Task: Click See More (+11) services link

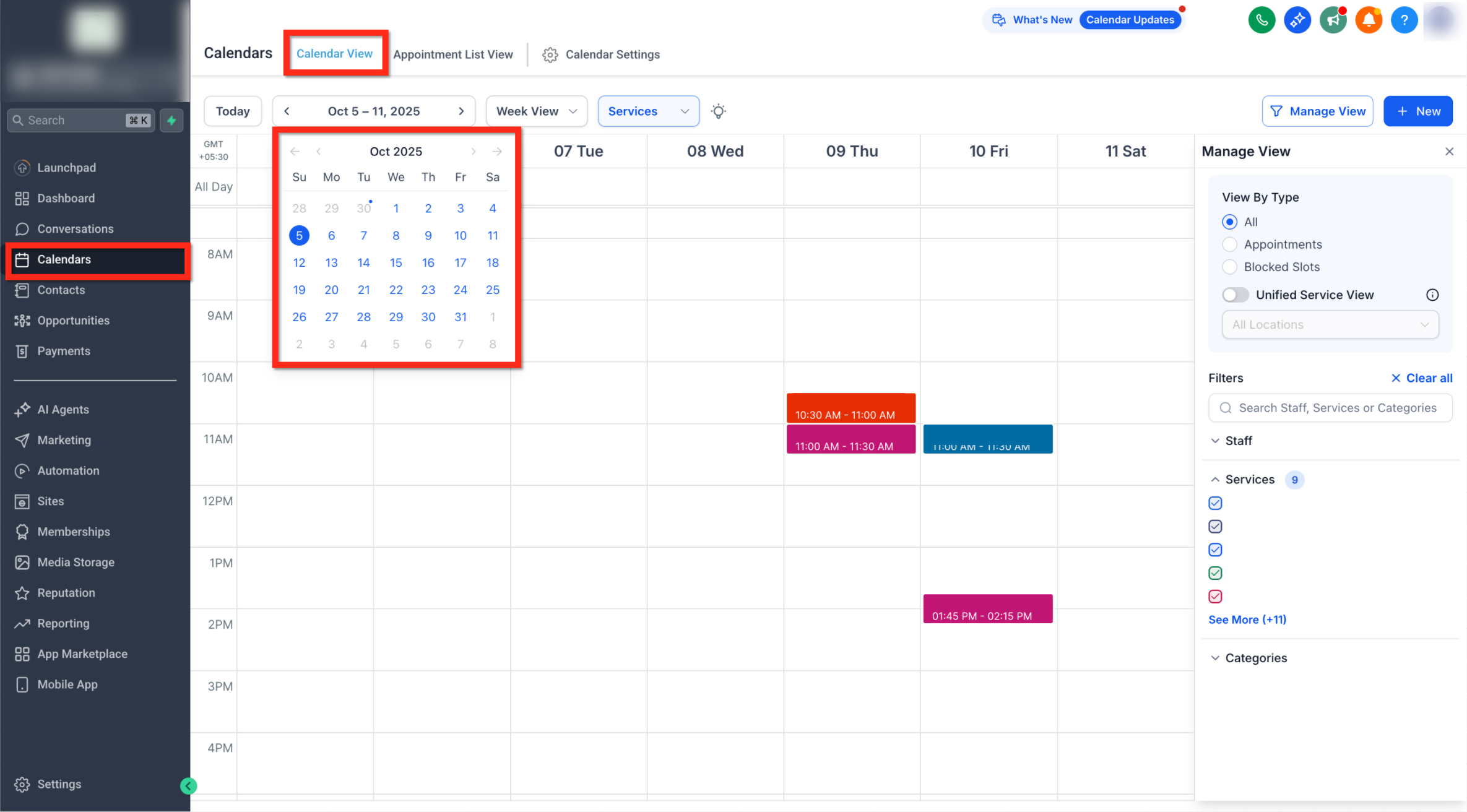Action: click(x=1247, y=620)
